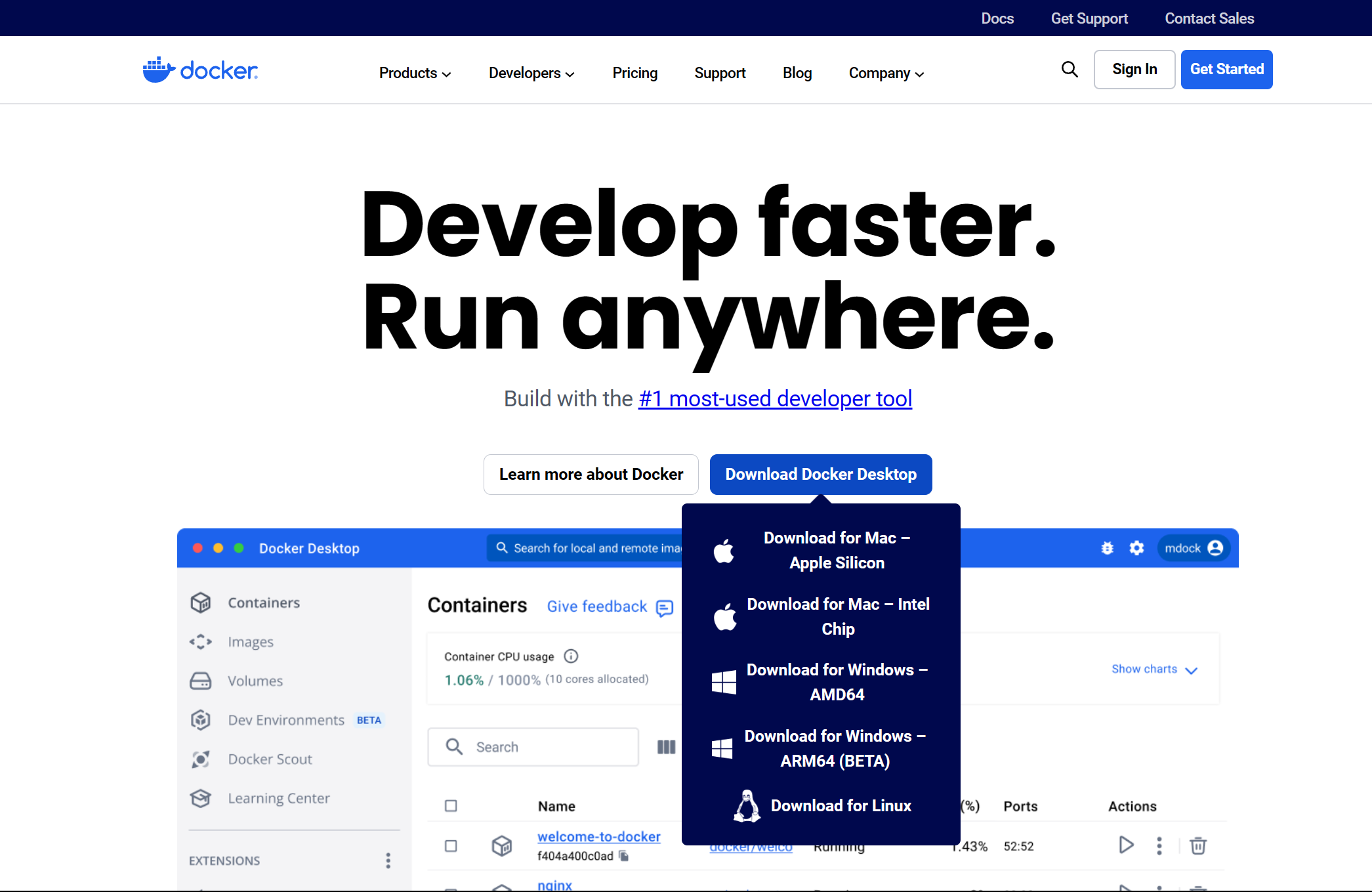This screenshot has height=892, width=1372.
Task: Open the settings gear in Docker Desktop header
Action: point(1137,548)
